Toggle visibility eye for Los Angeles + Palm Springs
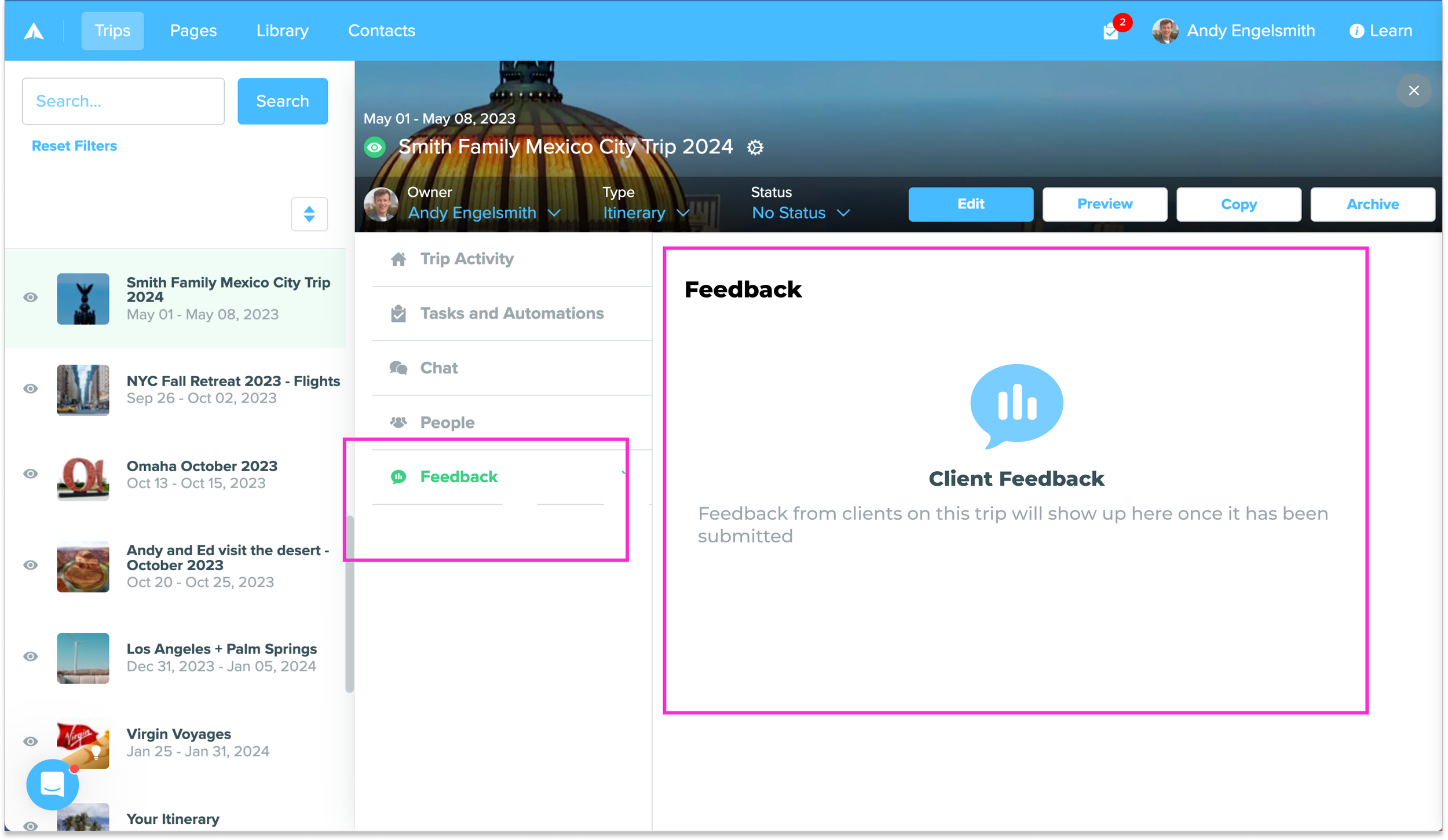The image size is (1448, 840). pos(31,656)
